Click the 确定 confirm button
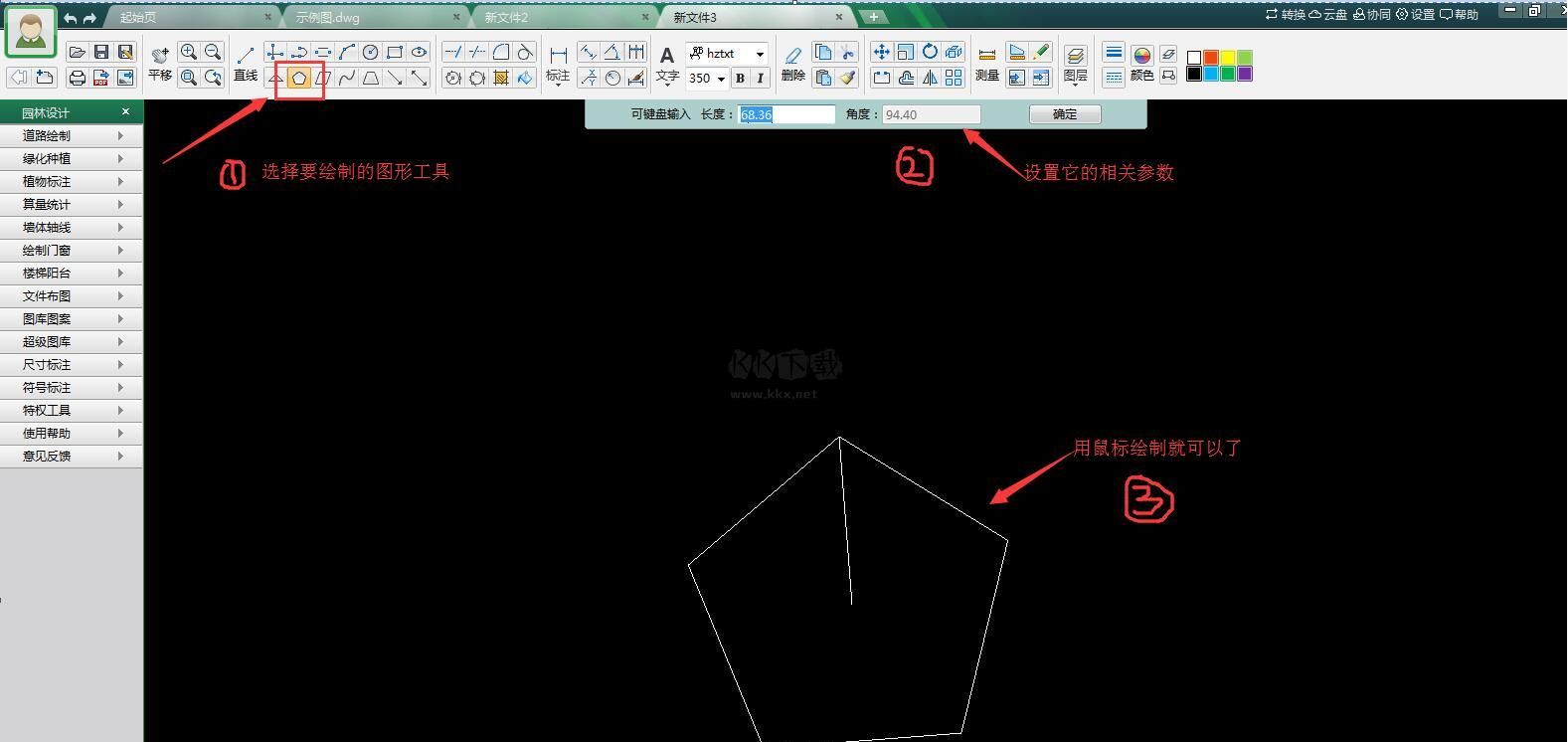The height and width of the screenshot is (742, 1568). click(1065, 114)
